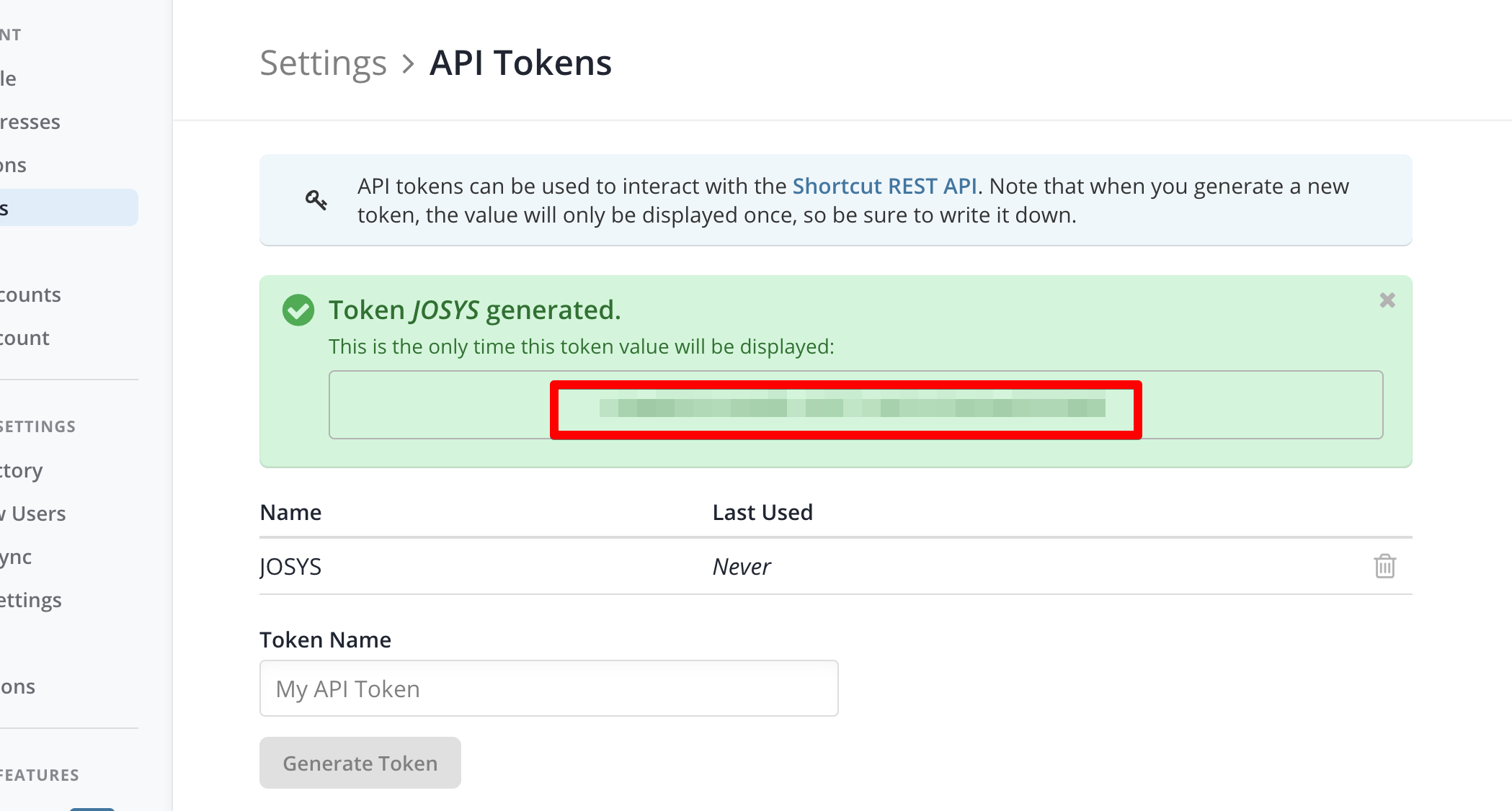This screenshot has height=811, width=1512.
Task: Open the Shortcut REST API link
Action: (884, 187)
